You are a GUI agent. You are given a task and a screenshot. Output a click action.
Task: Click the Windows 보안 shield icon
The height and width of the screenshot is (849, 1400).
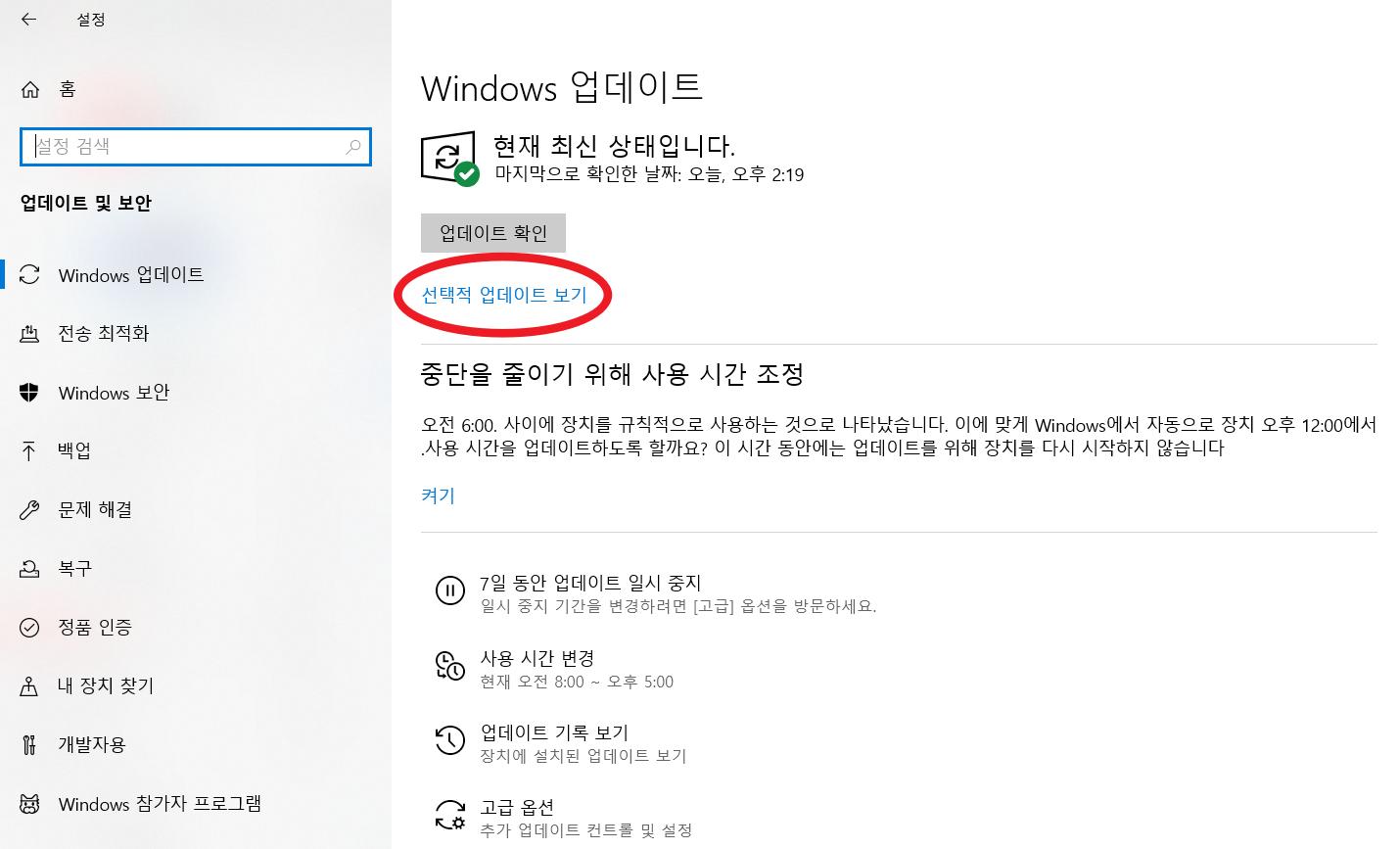click(29, 393)
